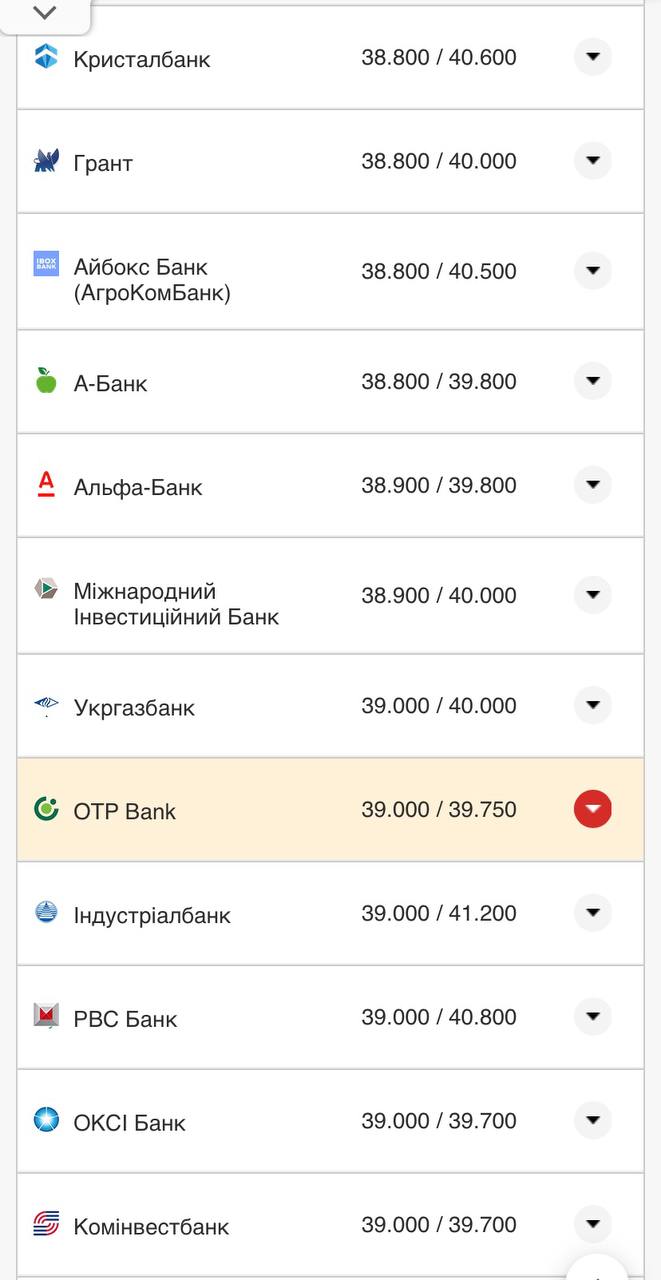The width and height of the screenshot is (661, 1280).
Task: Select the green OTP Bank logo
Action: (x=44, y=805)
